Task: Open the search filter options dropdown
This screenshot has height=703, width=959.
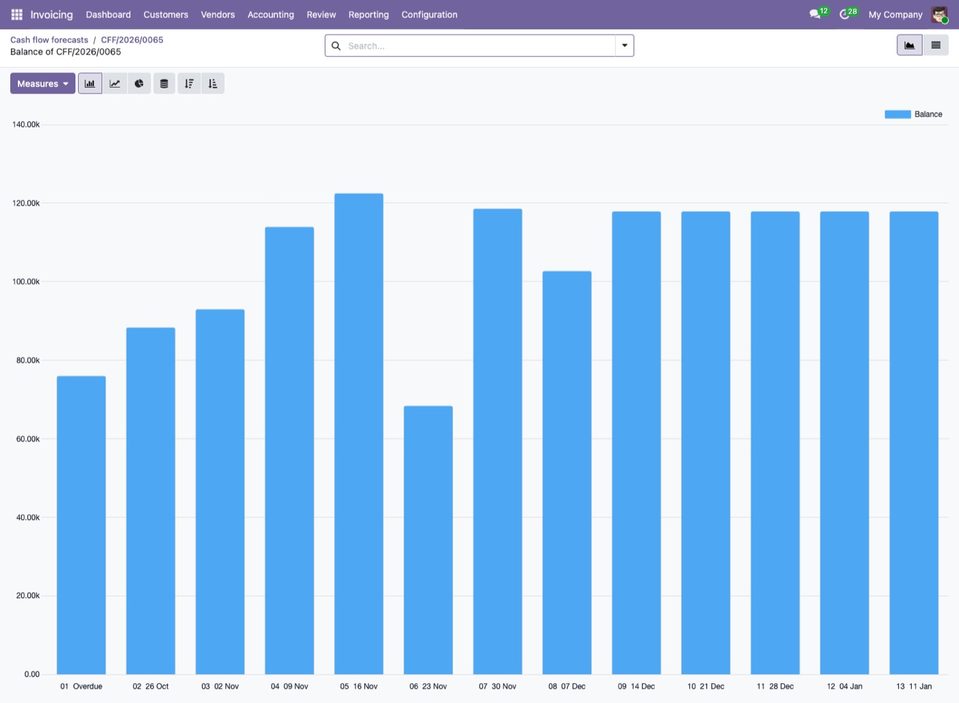Action: click(x=624, y=46)
